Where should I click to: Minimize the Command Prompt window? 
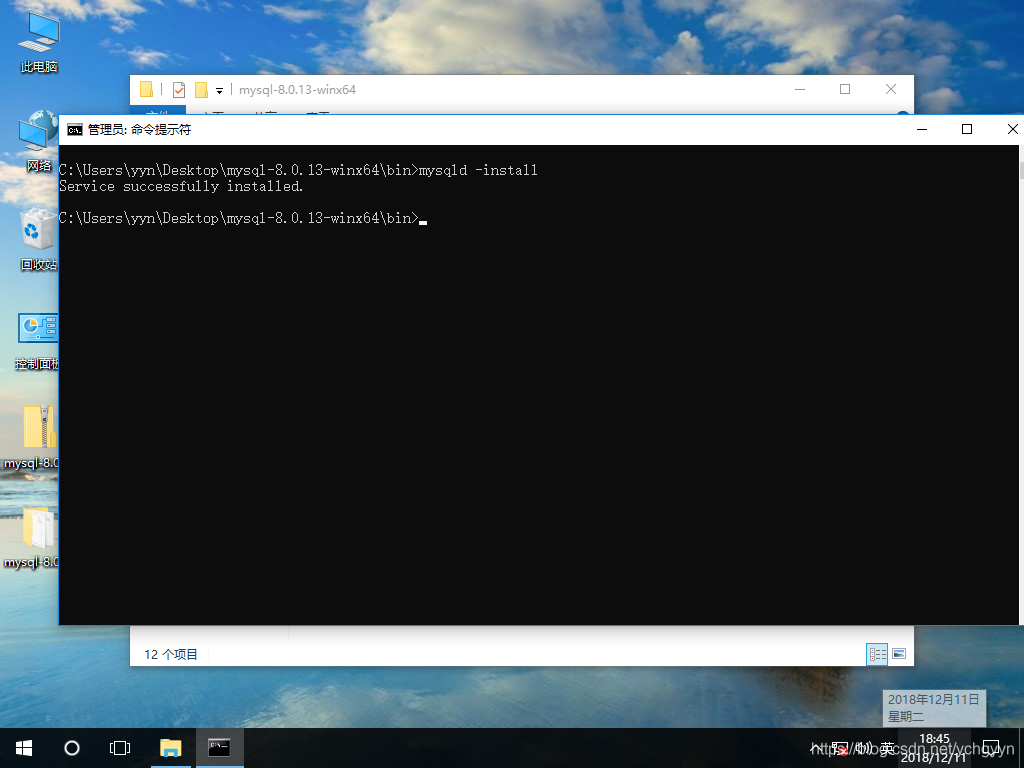(x=921, y=129)
